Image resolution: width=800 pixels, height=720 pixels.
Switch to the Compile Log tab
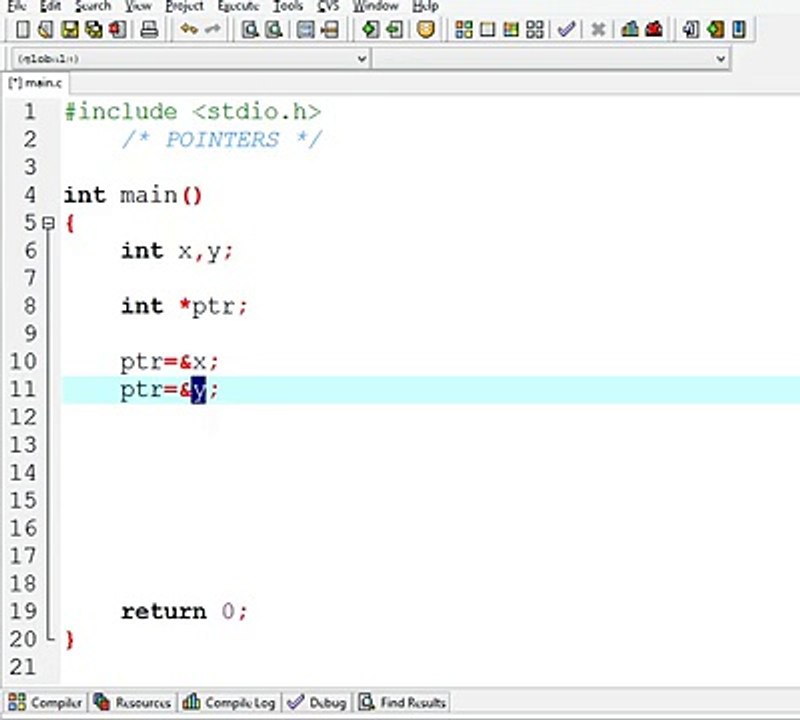coord(229,702)
